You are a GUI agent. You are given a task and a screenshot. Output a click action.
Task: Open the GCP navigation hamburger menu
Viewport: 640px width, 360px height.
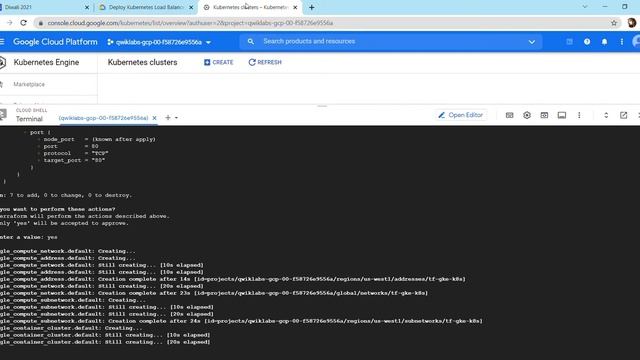coord(2,42)
